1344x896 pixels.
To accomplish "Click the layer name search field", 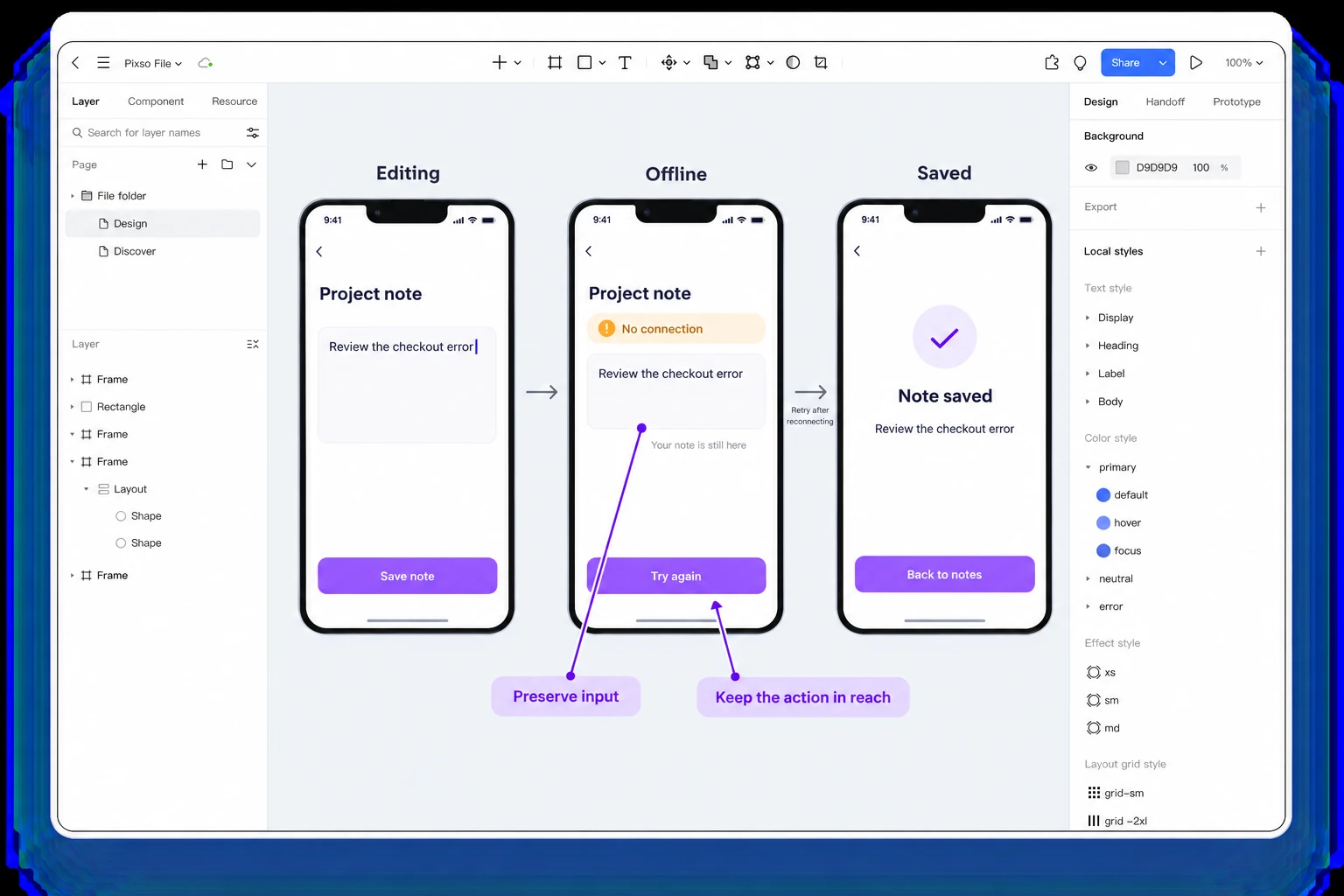I will pos(155,133).
